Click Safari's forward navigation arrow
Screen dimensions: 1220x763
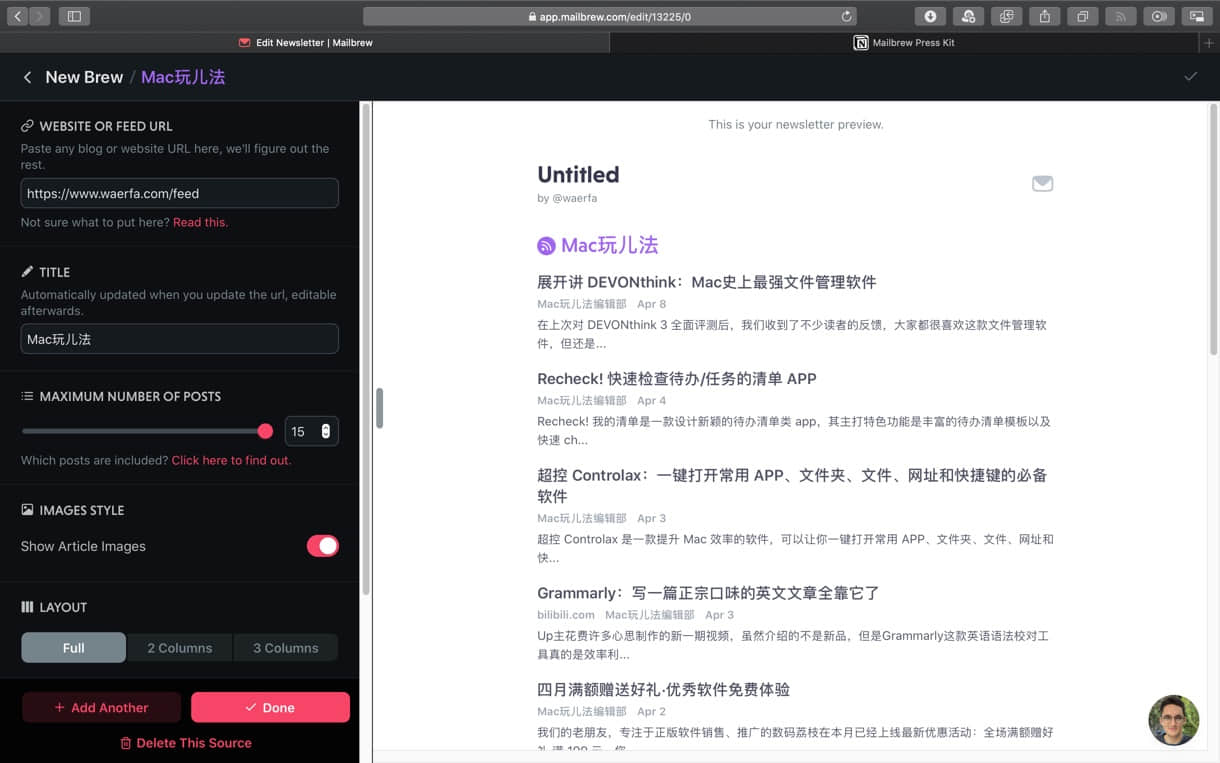click(x=39, y=16)
